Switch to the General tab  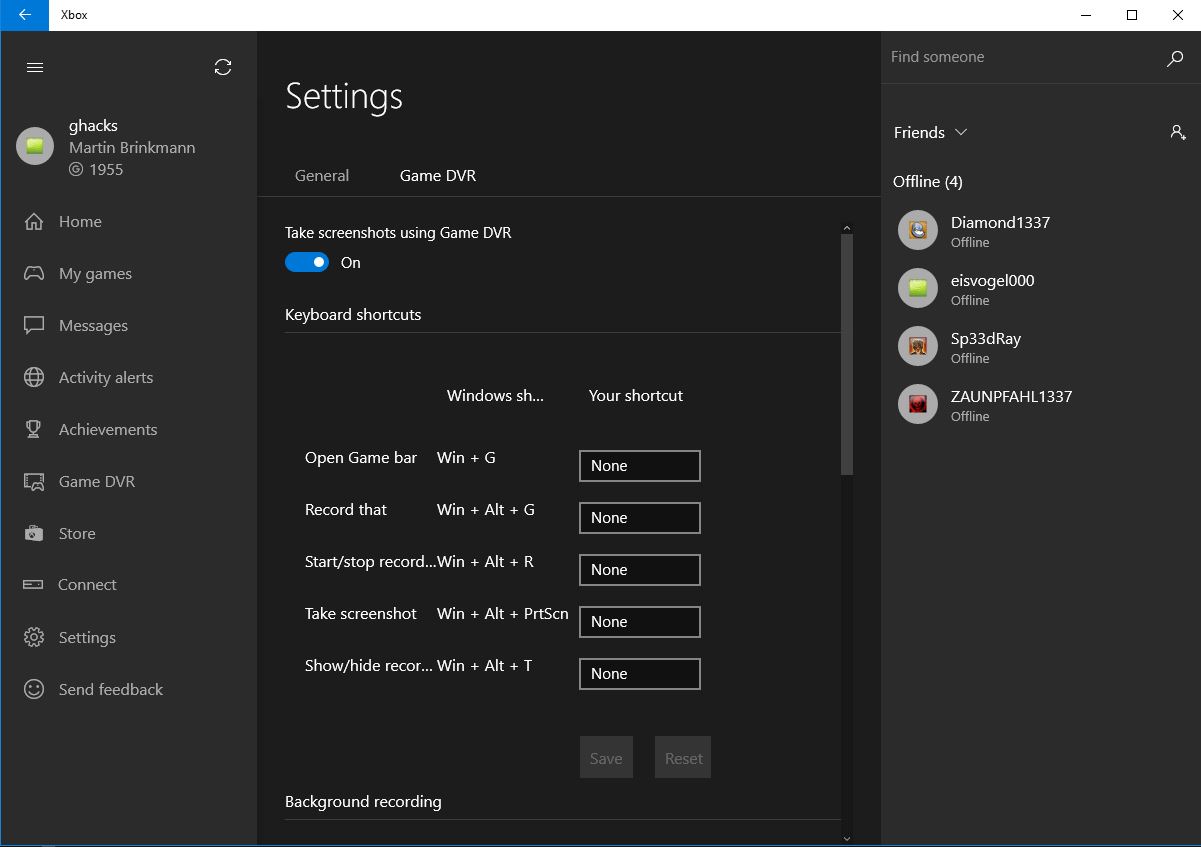click(322, 175)
